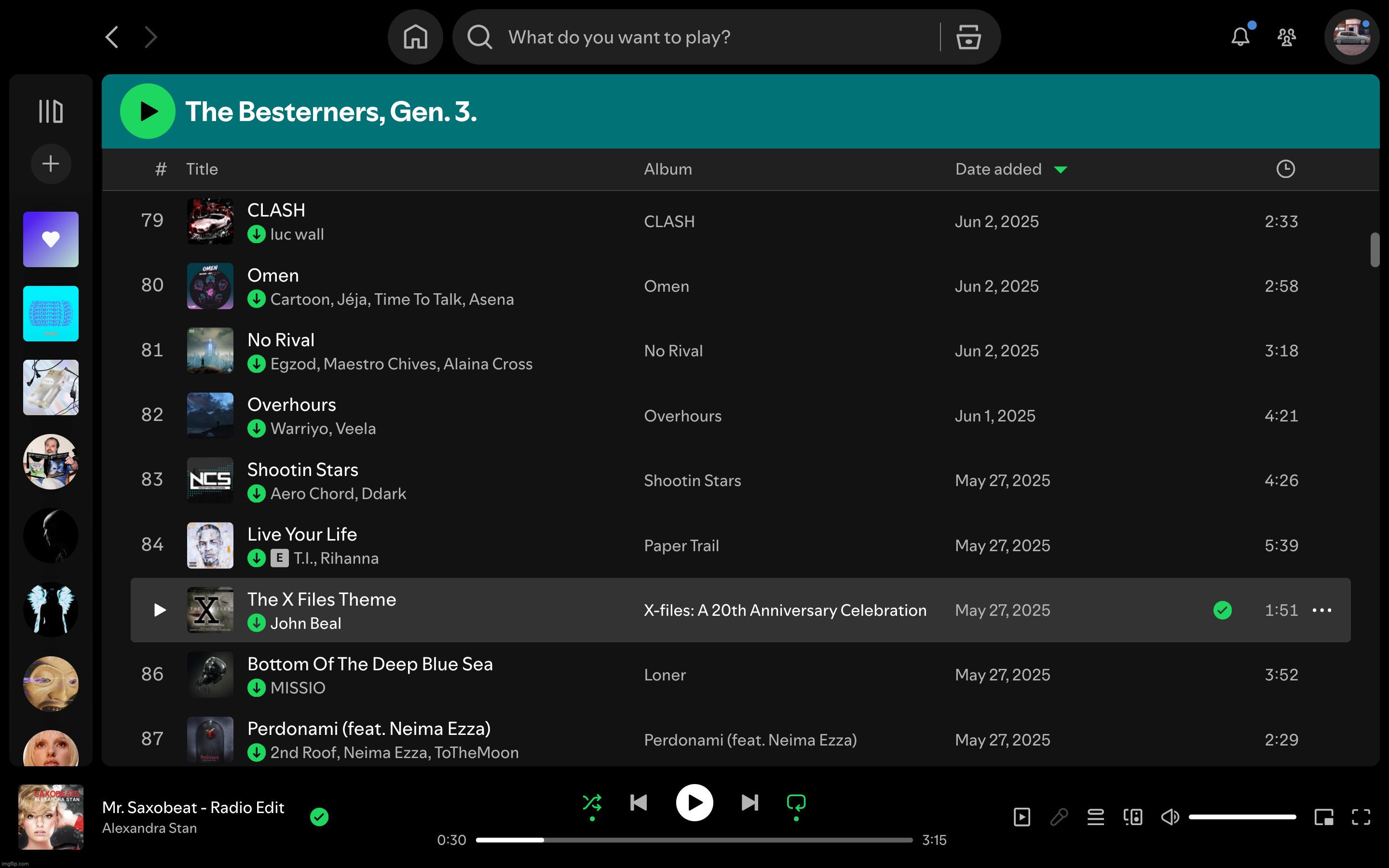Sort tracks by Album column header
Image resolution: width=1389 pixels, height=868 pixels.
(667, 169)
